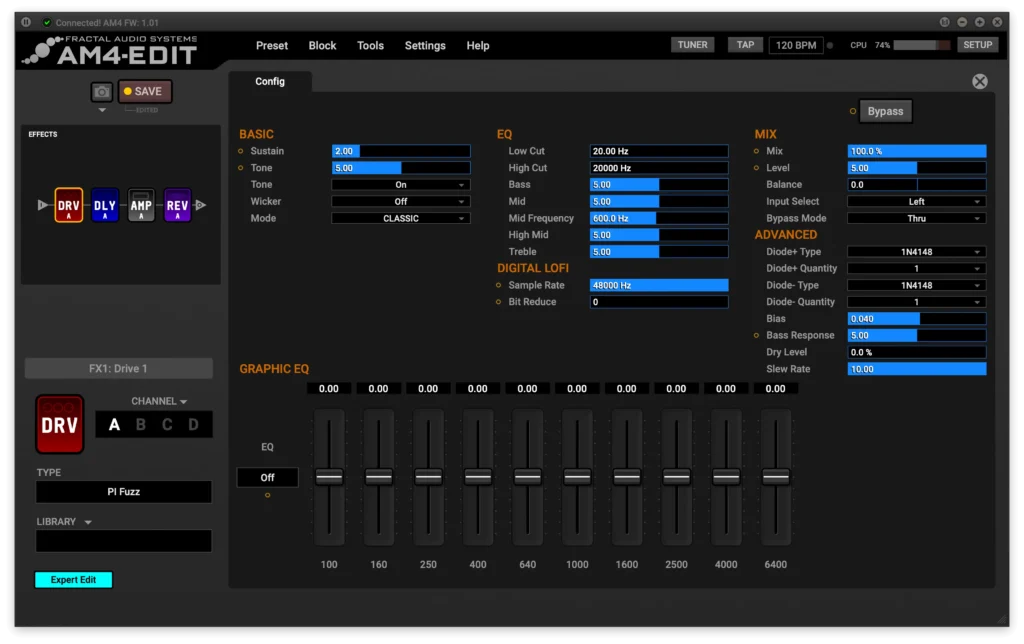Open the Preset menu
The height and width of the screenshot is (644, 1024).
point(271,45)
